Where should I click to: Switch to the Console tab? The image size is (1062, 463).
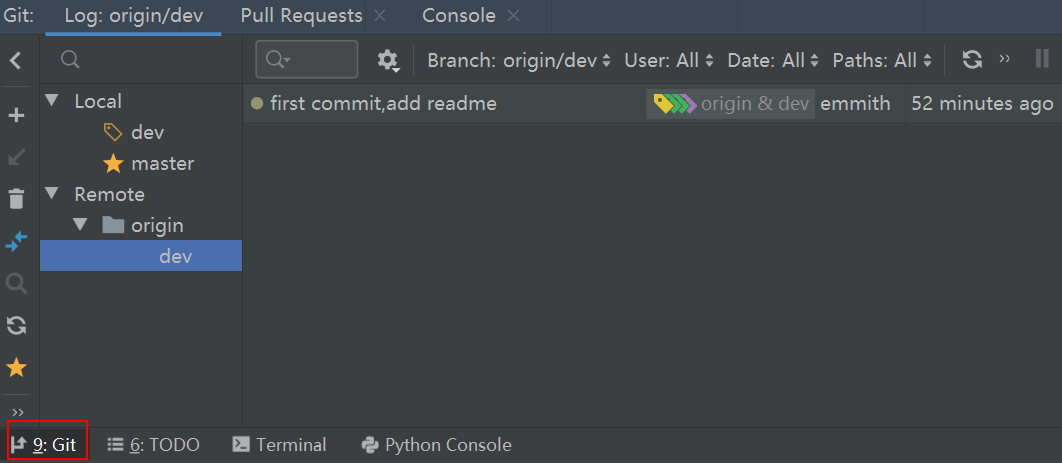[x=458, y=16]
